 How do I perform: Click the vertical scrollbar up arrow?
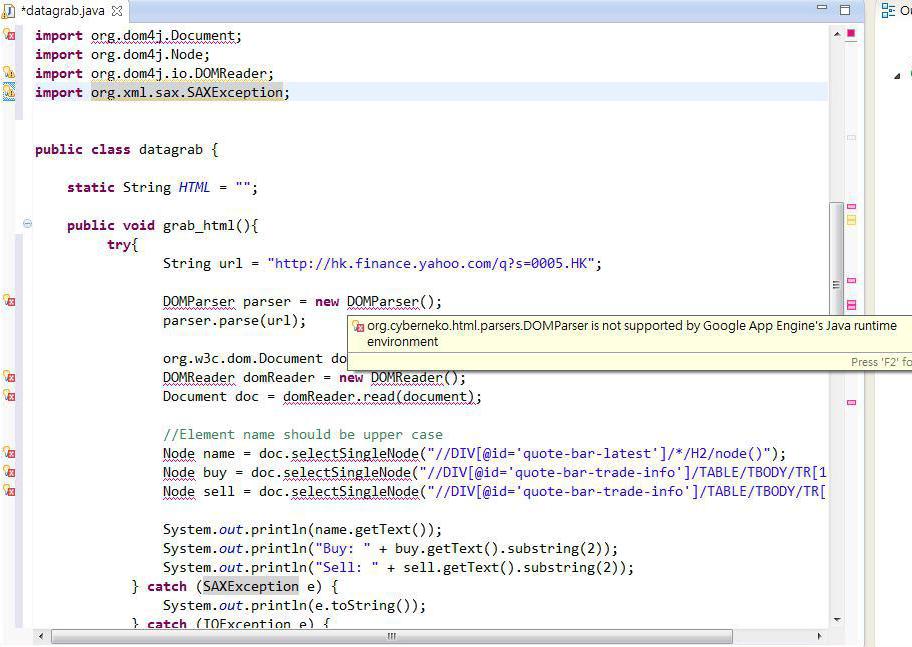click(x=837, y=34)
